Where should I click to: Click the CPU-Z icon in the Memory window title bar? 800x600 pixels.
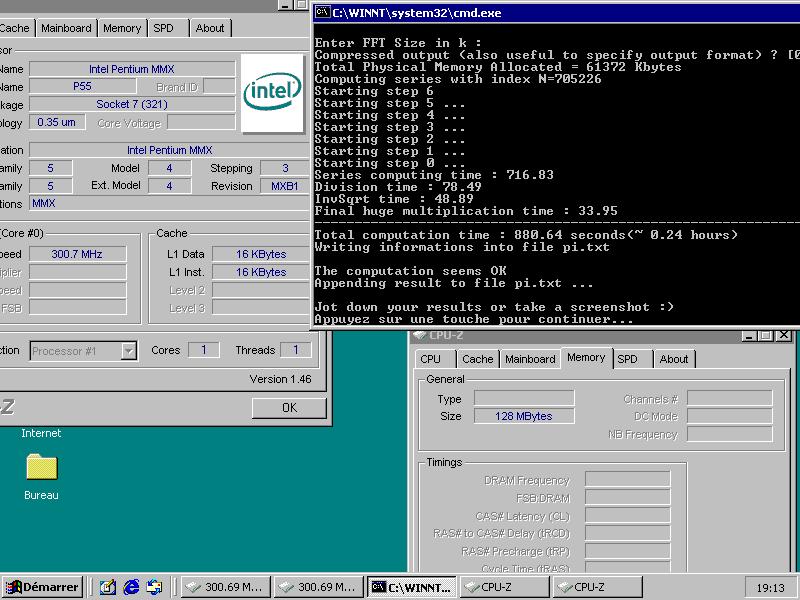420,335
